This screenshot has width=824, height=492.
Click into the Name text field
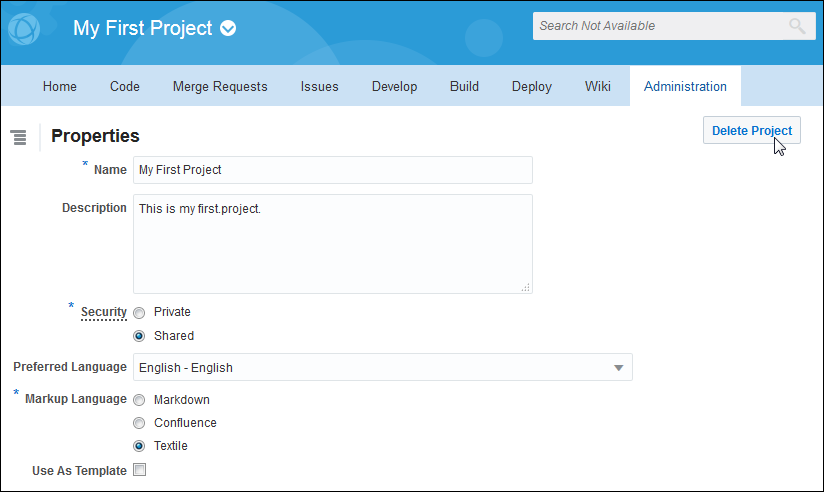333,170
